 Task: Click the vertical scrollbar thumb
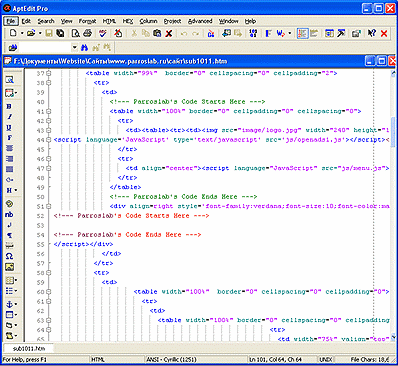click(x=394, y=132)
